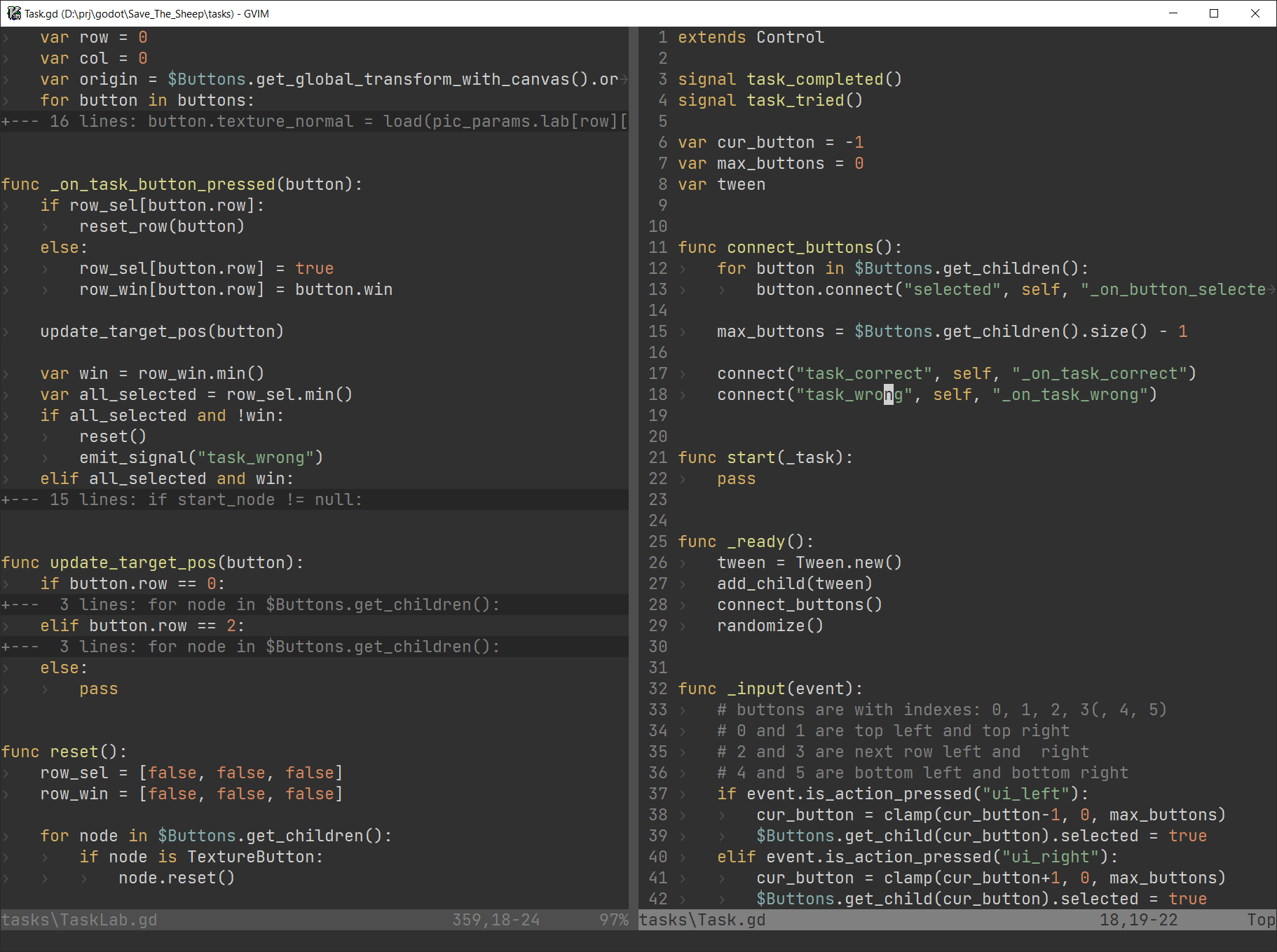The image size is (1277, 952).
Task: Click 'elif event.is_action_pressed("ui_right"):' line
Action: click(x=917, y=857)
